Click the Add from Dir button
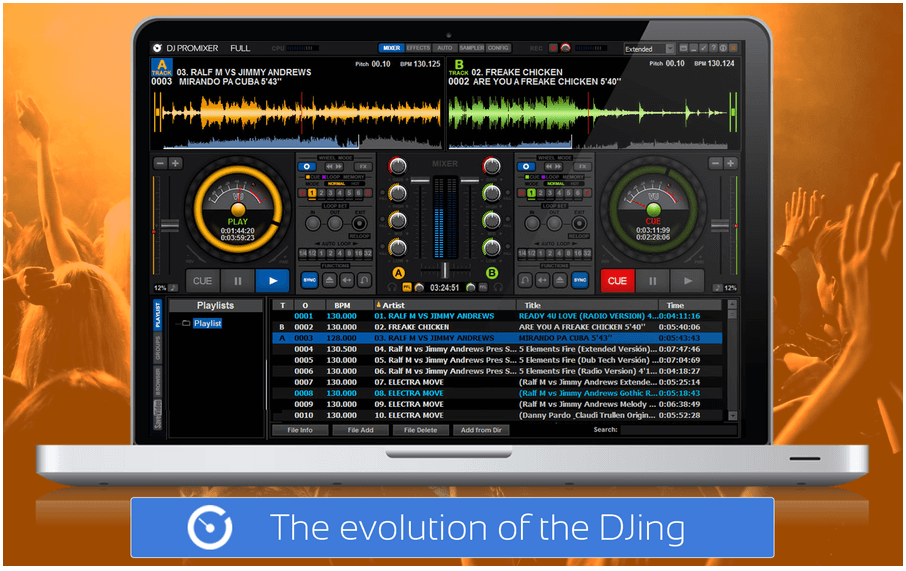The image size is (906, 571). 481,430
